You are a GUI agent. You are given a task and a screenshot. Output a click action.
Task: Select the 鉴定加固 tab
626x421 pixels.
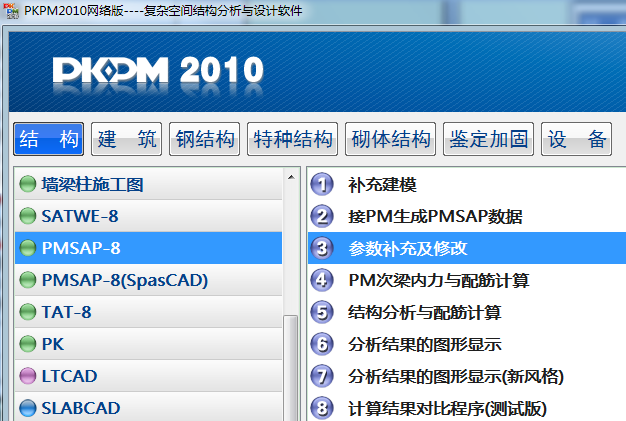pos(489,139)
